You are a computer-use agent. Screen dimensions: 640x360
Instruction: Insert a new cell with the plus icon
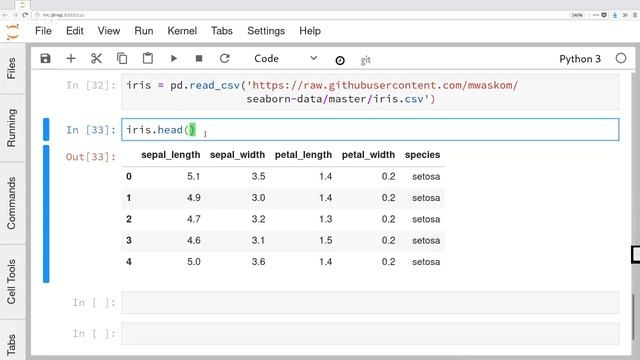pyautogui.click(x=71, y=58)
